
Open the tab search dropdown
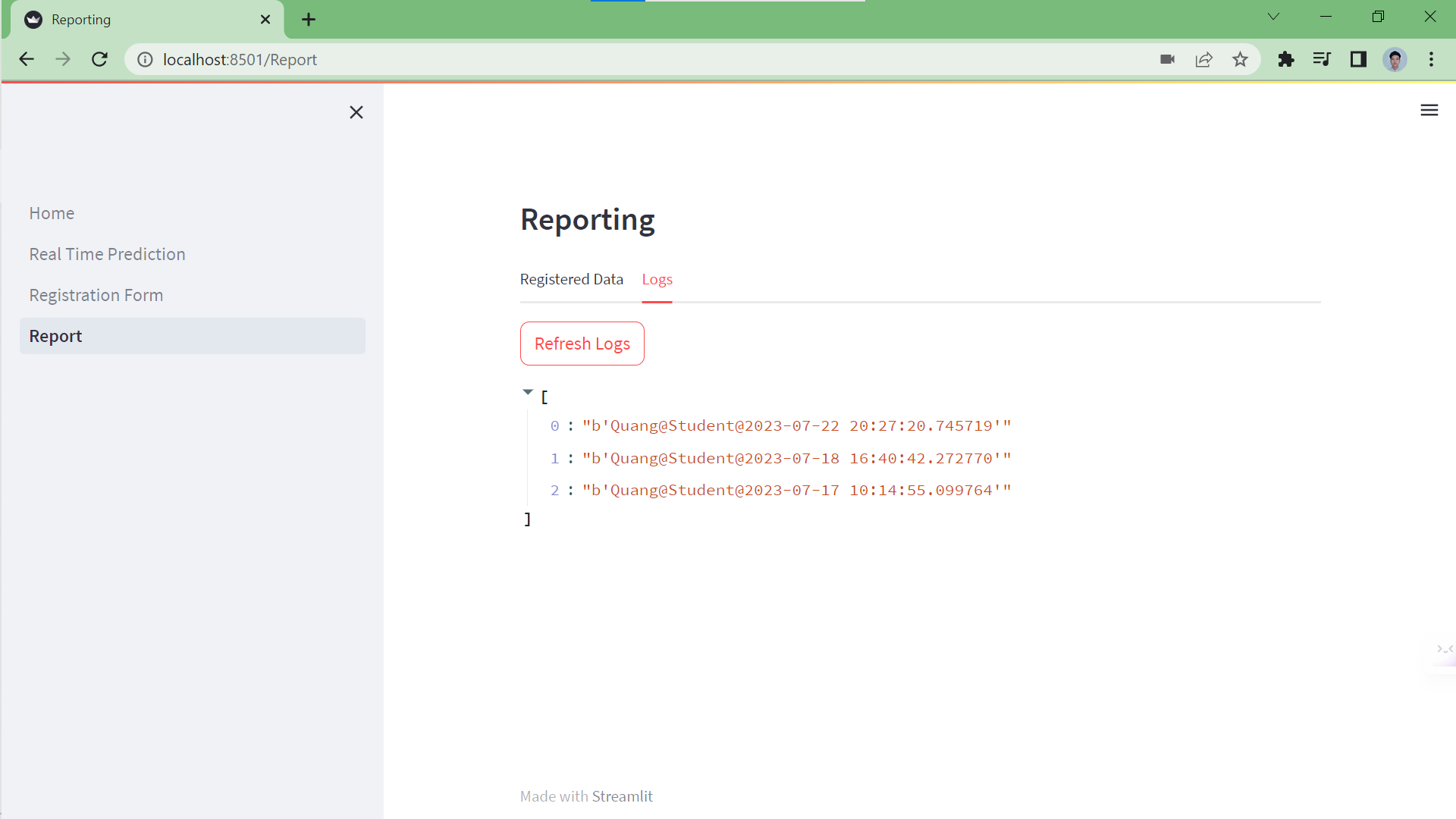click(1273, 17)
